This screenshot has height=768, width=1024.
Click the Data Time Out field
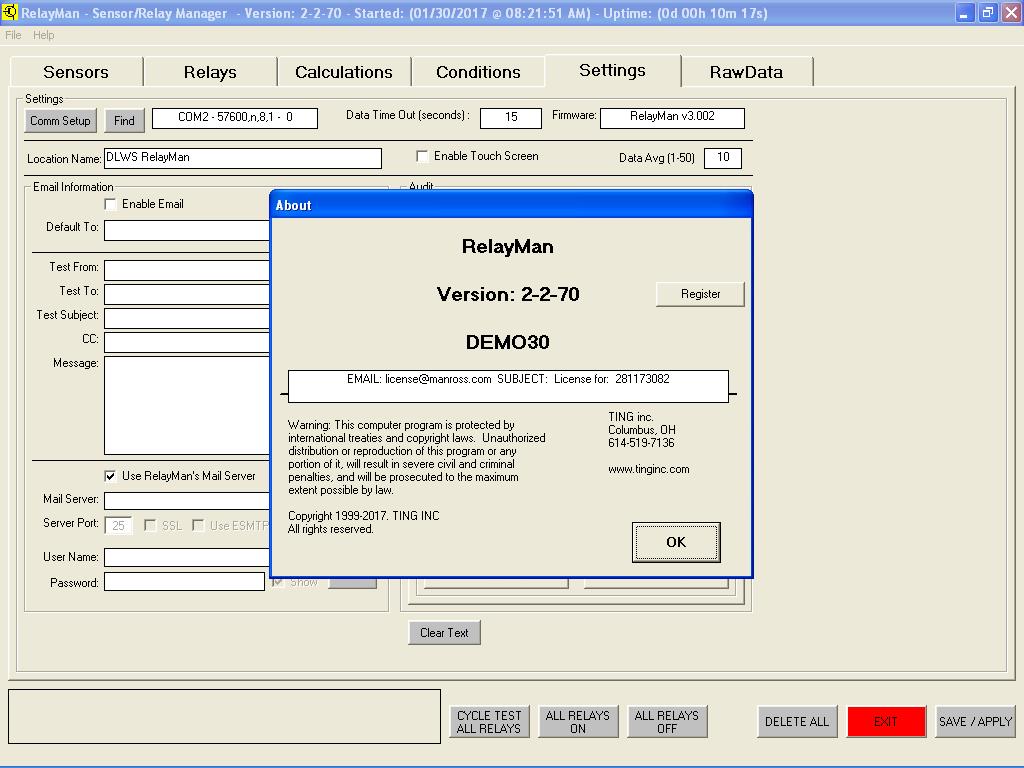click(x=510, y=118)
